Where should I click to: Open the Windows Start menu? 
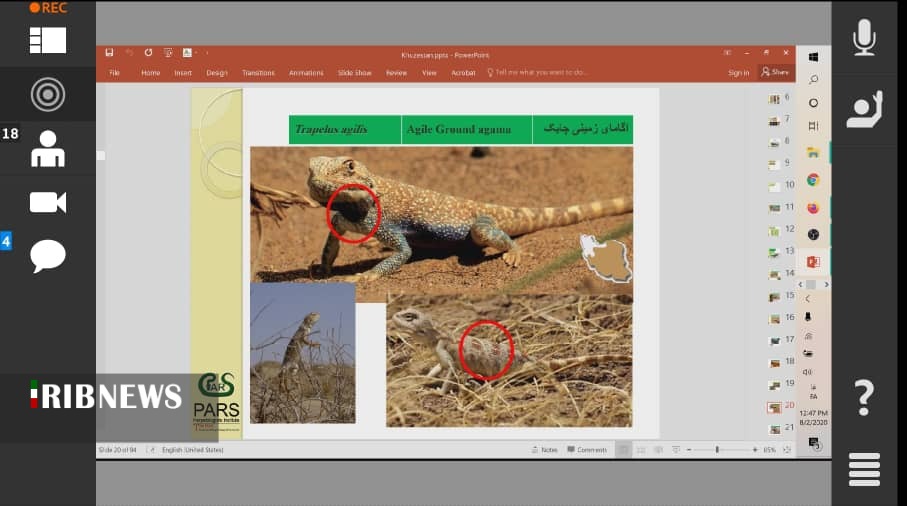click(813, 57)
